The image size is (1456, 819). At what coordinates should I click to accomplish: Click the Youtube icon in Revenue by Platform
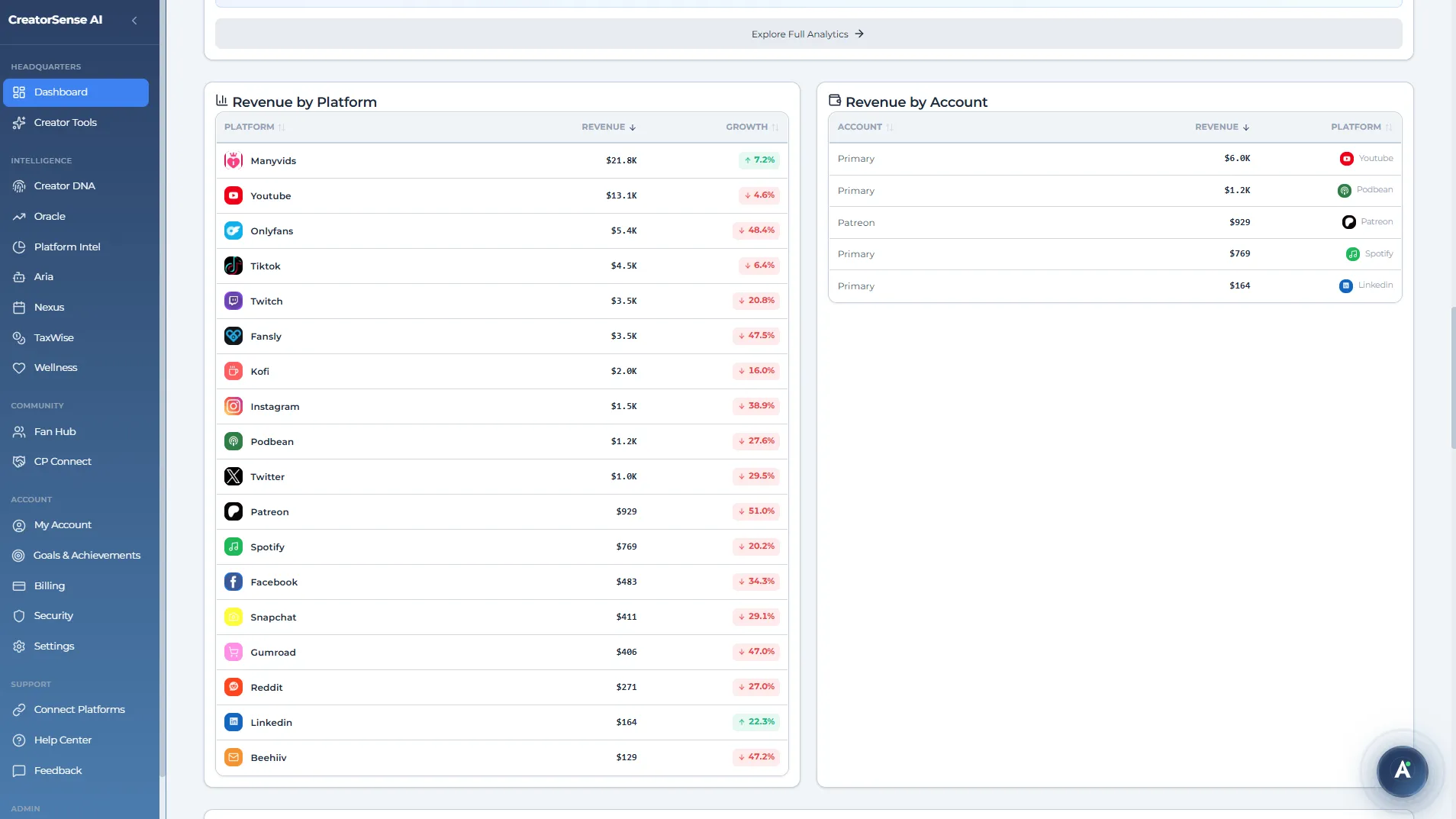(x=233, y=195)
